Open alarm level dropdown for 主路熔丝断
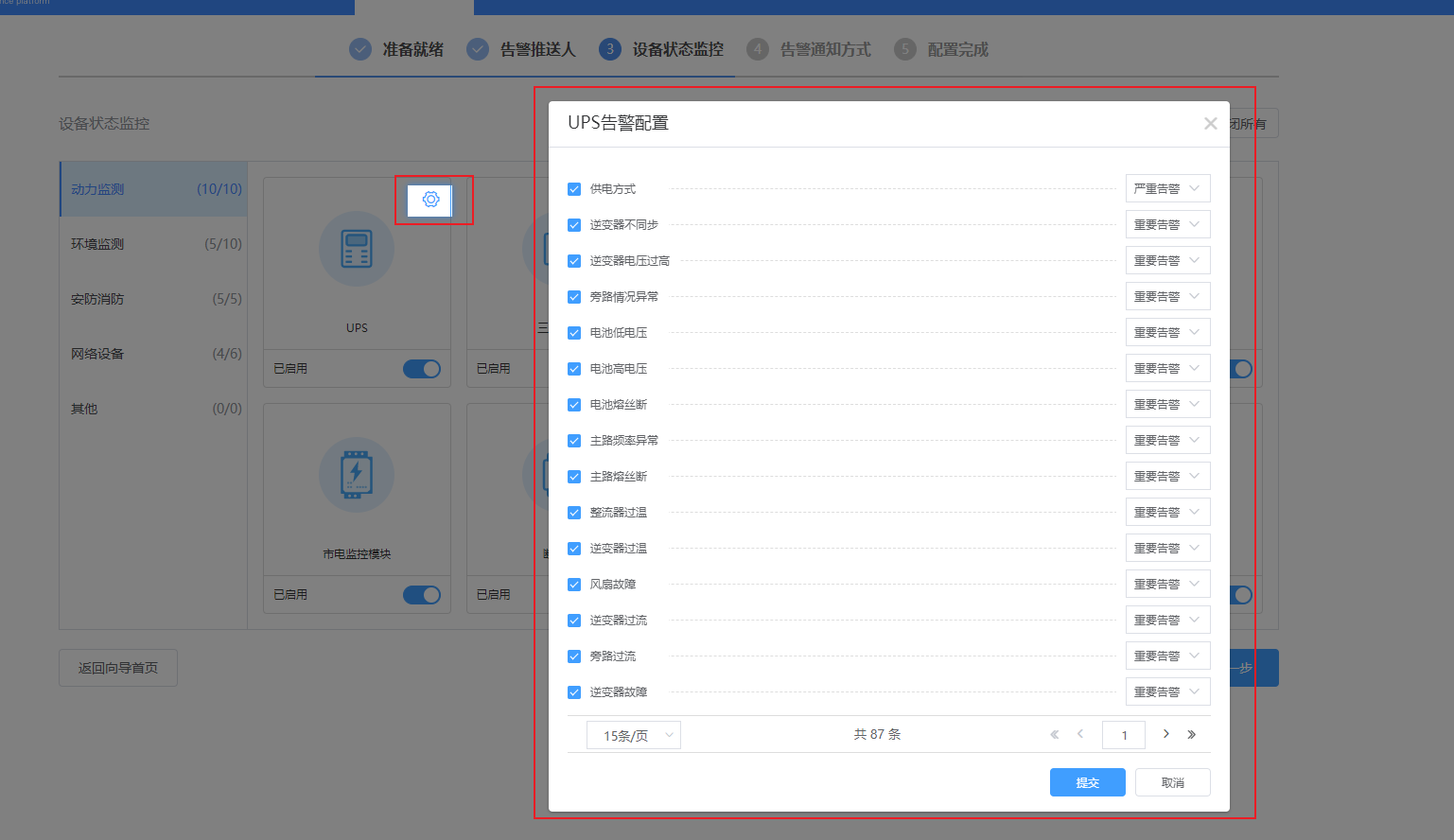Viewport: 1454px width, 840px height. [x=1168, y=476]
